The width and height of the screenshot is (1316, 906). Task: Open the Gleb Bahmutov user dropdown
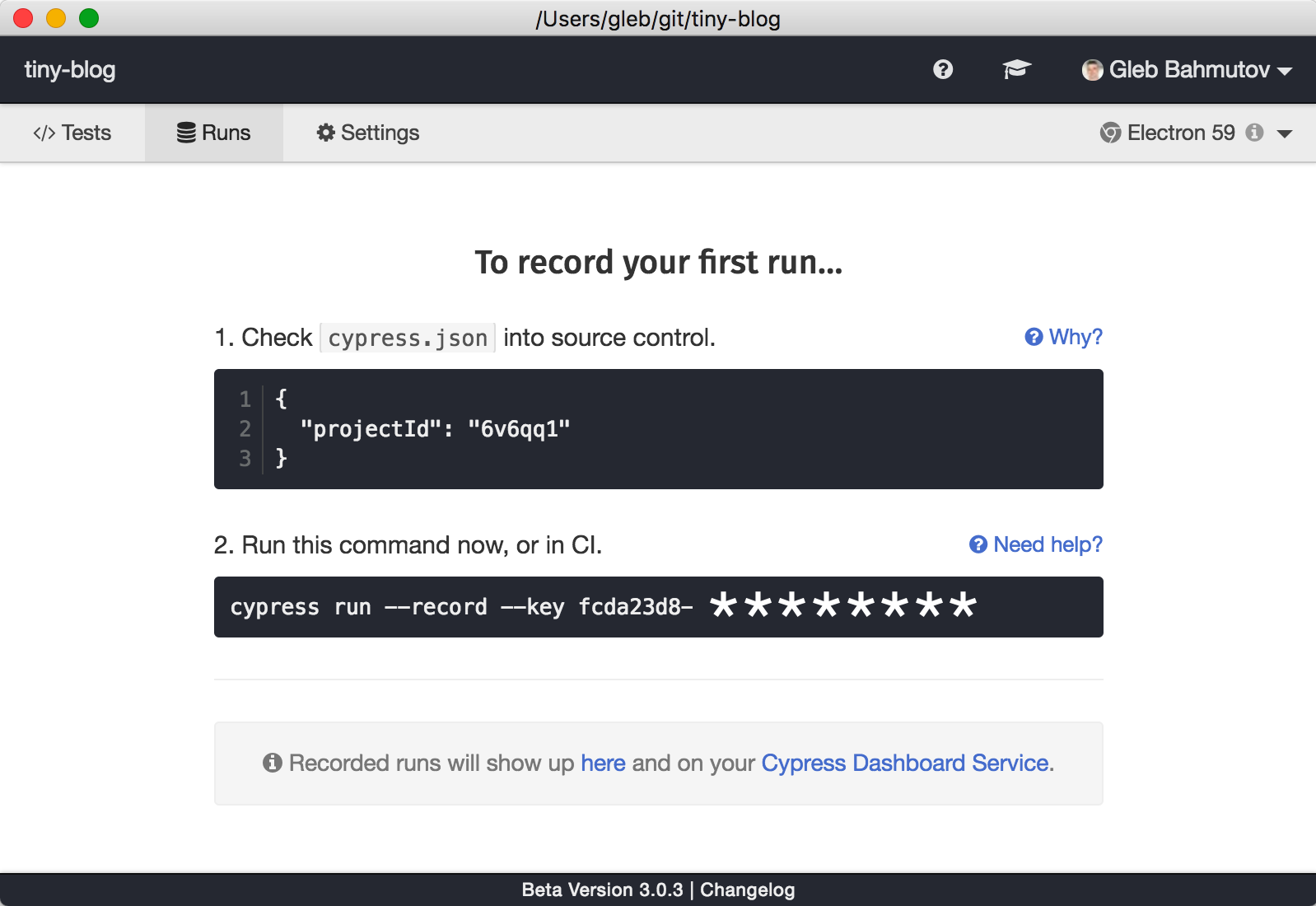click(1187, 70)
